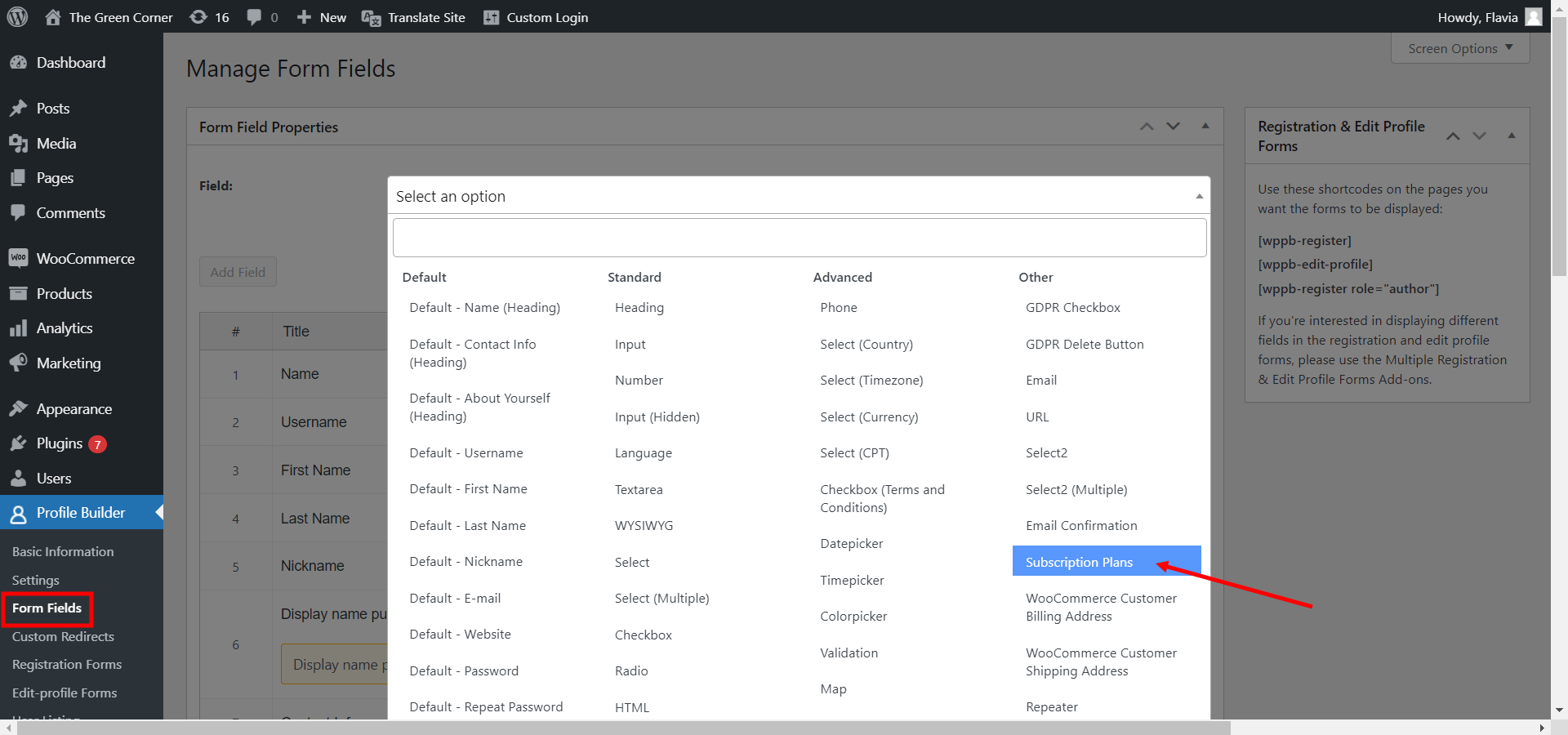Image resolution: width=1568 pixels, height=735 pixels.
Task: Click the Media library icon
Action: point(18,144)
